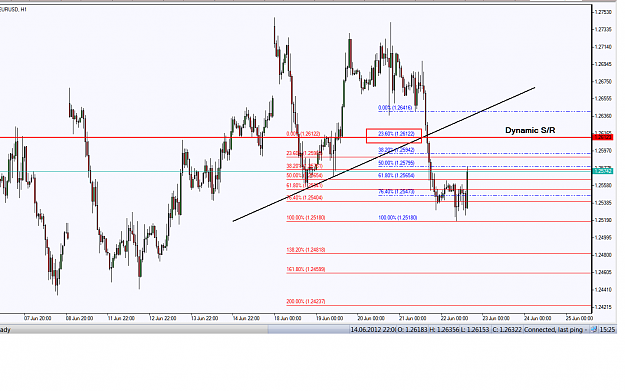The height and width of the screenshot is (391, 625).
Task: Select the red 0.00% (1.26122) Fibonacci label
Action: pyautogui.click(x=303, y=134)
